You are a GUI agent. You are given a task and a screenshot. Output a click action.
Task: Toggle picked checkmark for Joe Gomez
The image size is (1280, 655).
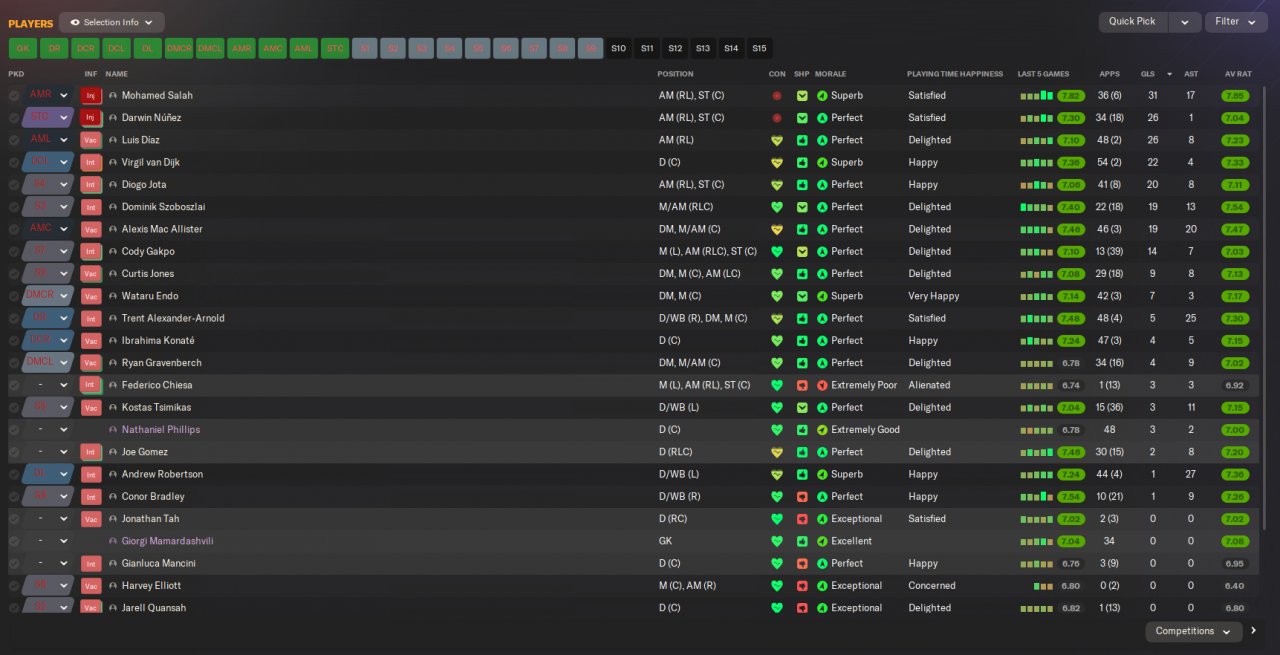click(14, 452)
